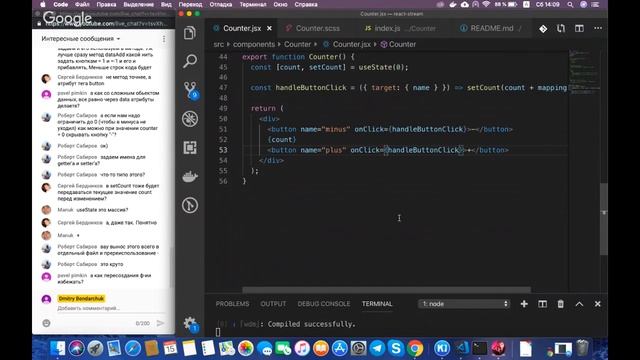Expand the Интересные сообщения chat filter dropdown
Screen dimensions: 640x360
pos(80,39)
